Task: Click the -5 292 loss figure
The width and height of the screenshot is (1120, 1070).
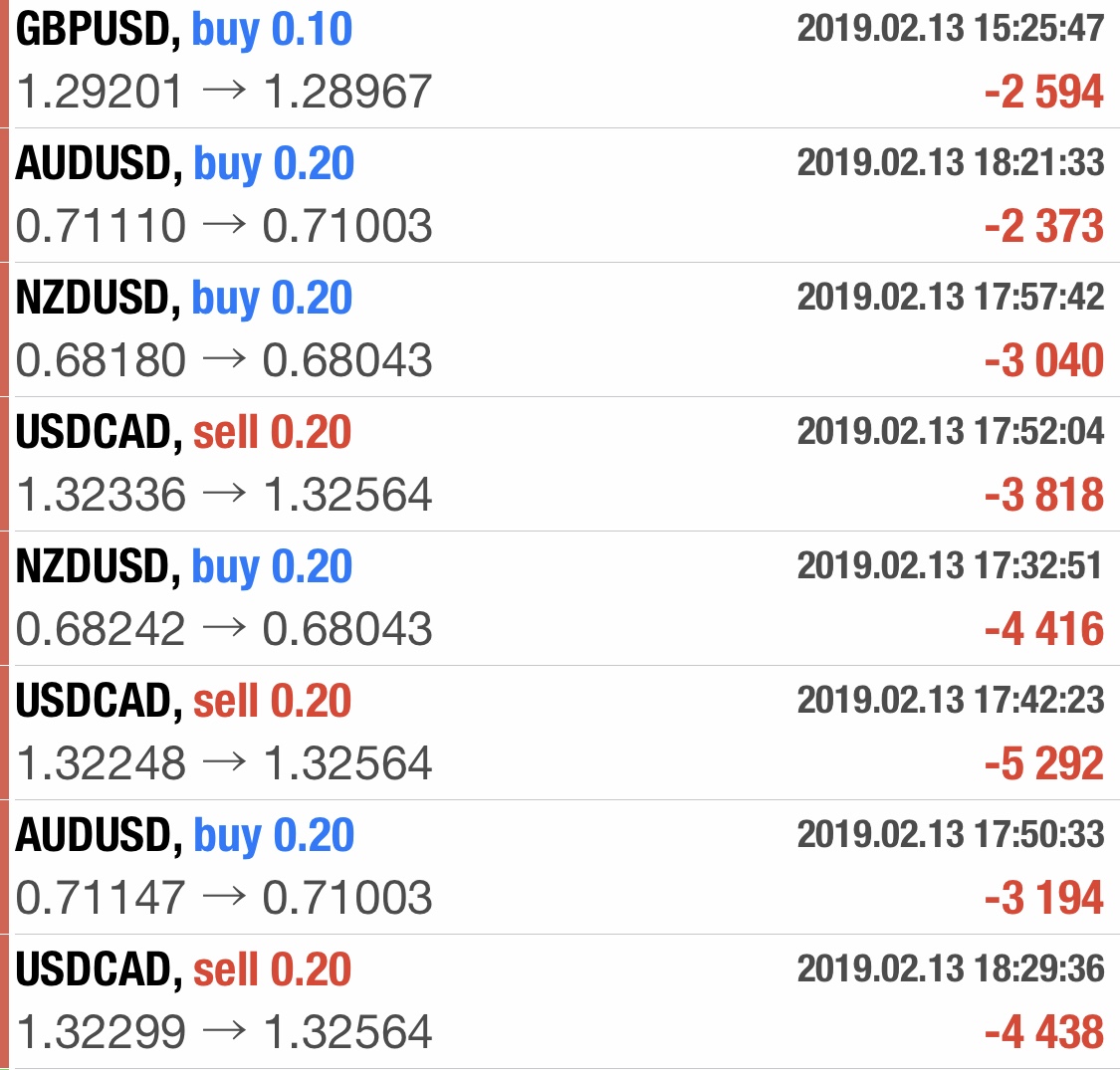Action: [x=1043, y=764]
